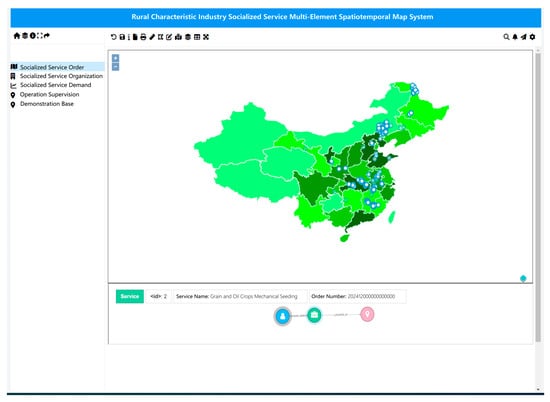550x402 pixels.
Task: Zoom in the map with plus button
Action: [x=115, y=58]
